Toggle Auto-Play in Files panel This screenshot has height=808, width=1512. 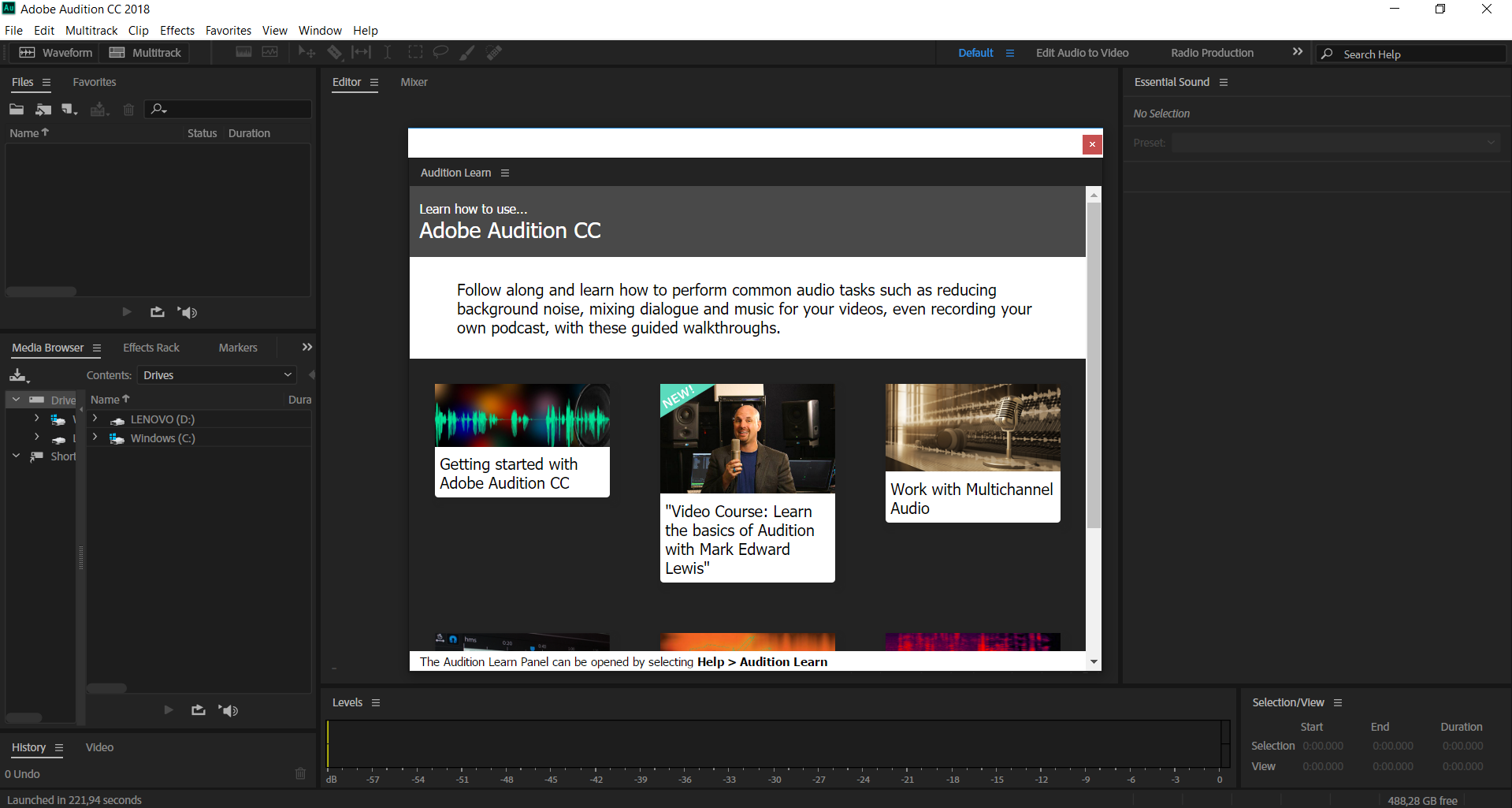point(188,312)
